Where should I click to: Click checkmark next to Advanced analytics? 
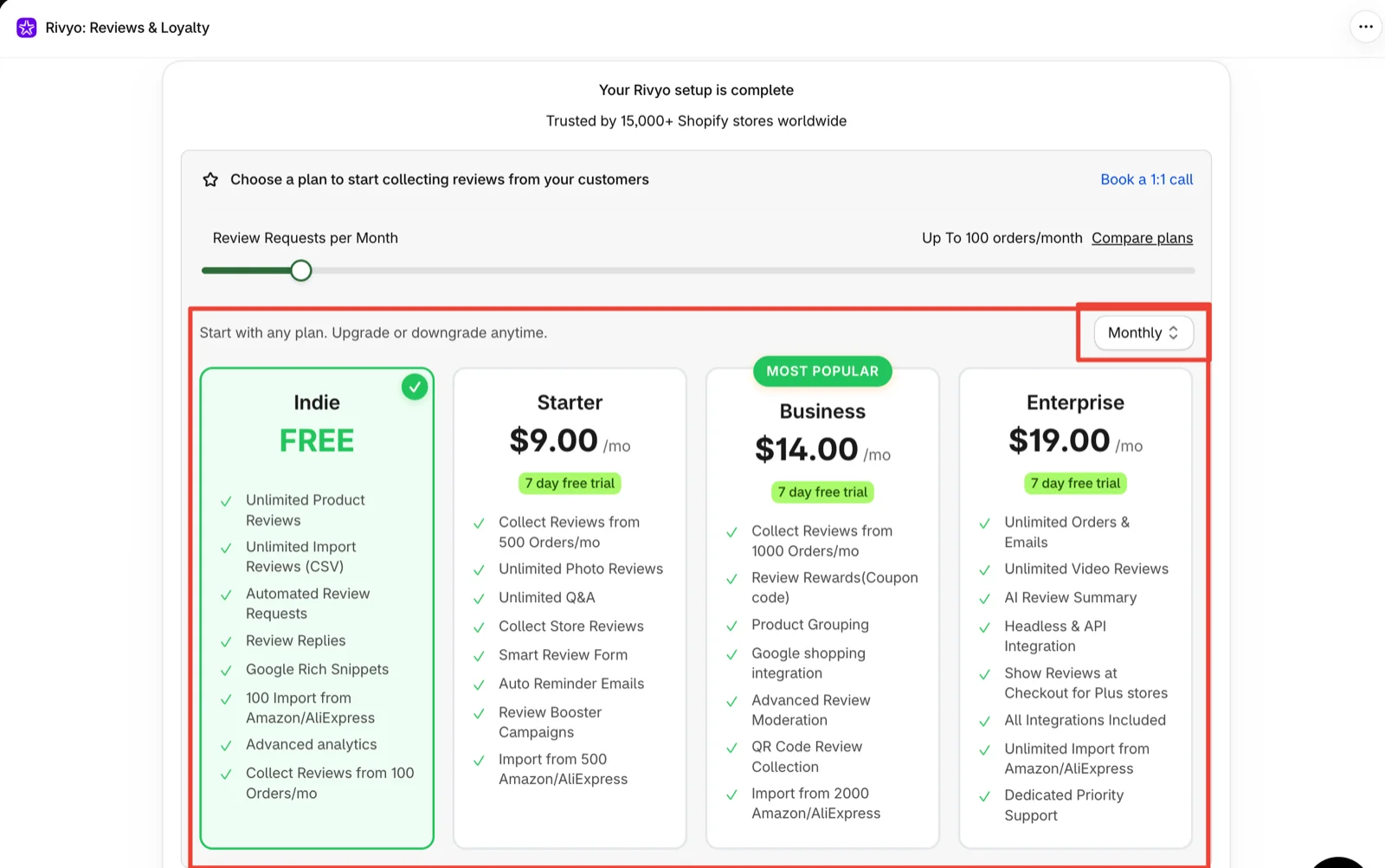[226, 746]
